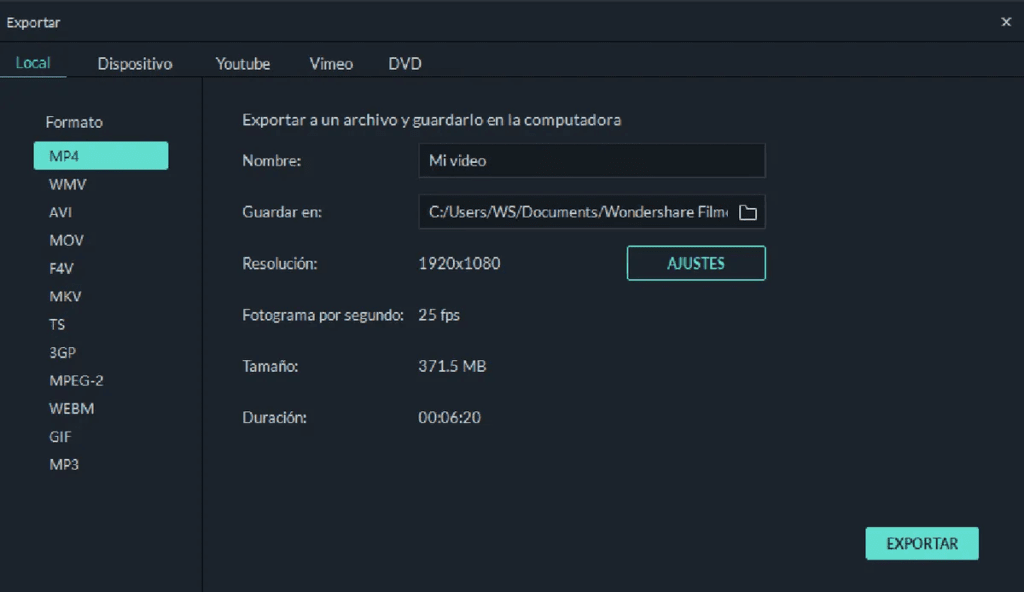The width and height of the screenshot is (1024, 592).
Task: Open the Youtube tab
Action: pos(242,63)
